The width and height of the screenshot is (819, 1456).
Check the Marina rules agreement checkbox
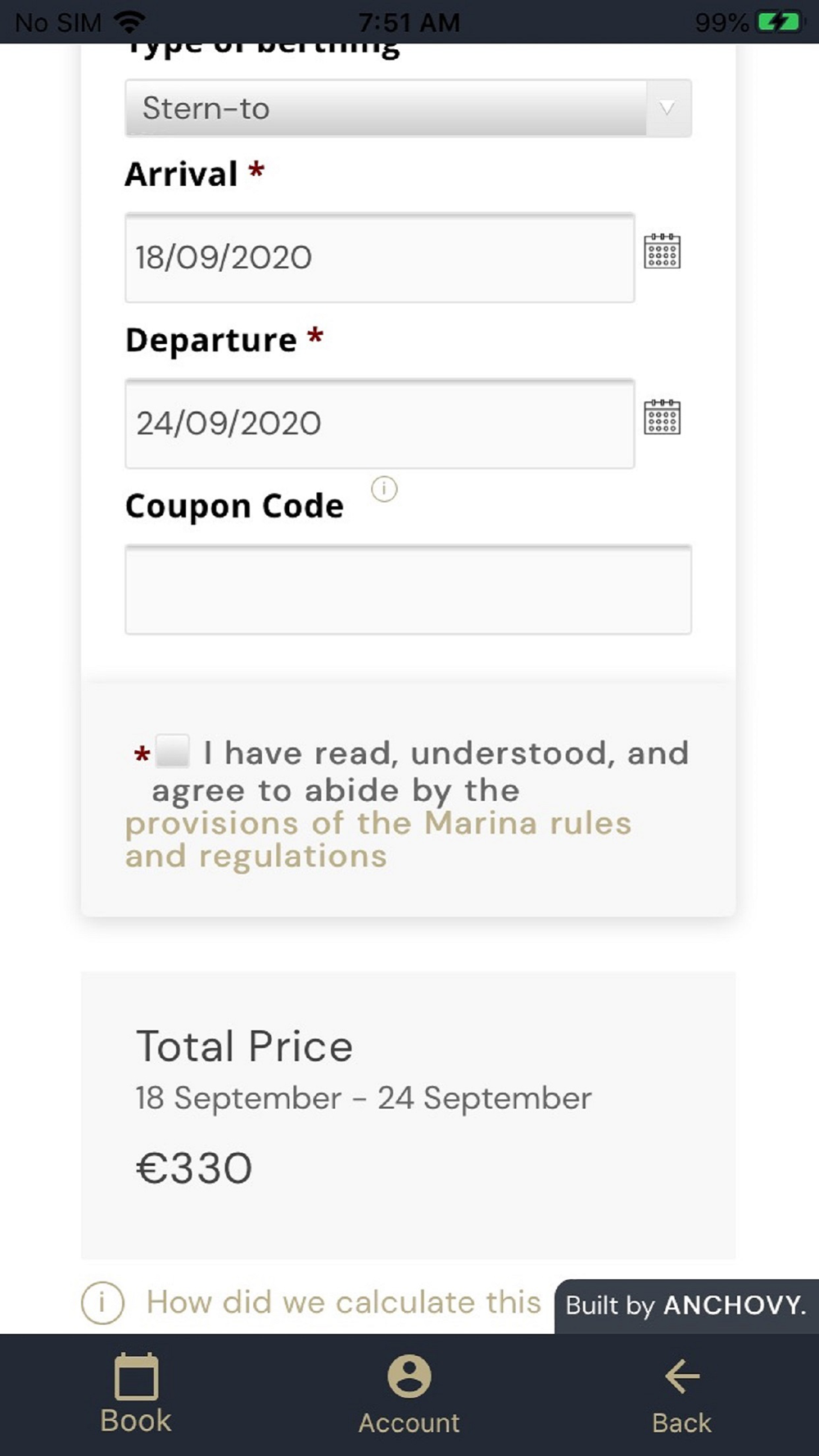(173, 751)
